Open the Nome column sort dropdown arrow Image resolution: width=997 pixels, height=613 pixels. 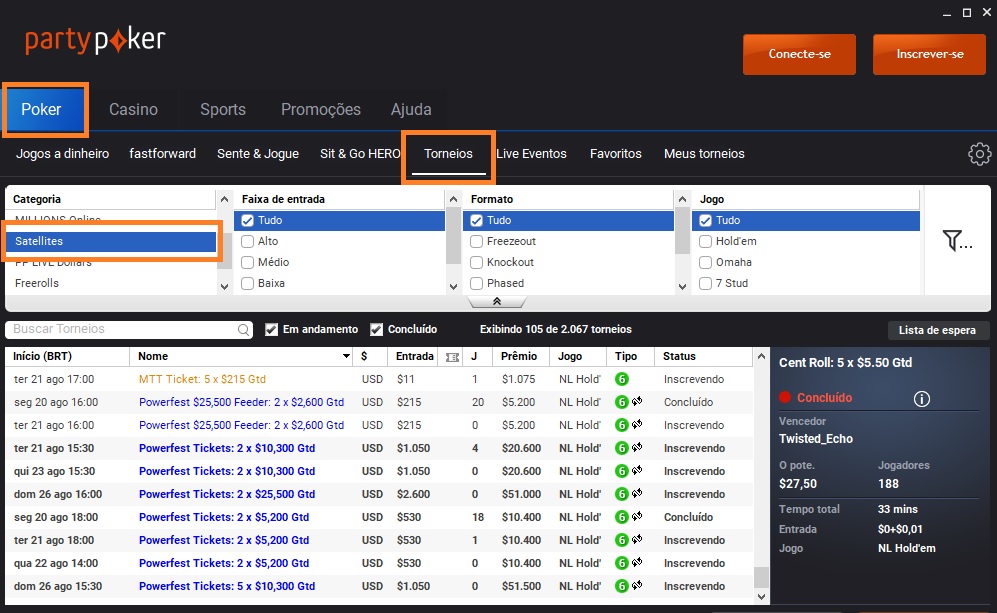click(x=347, y=357)
